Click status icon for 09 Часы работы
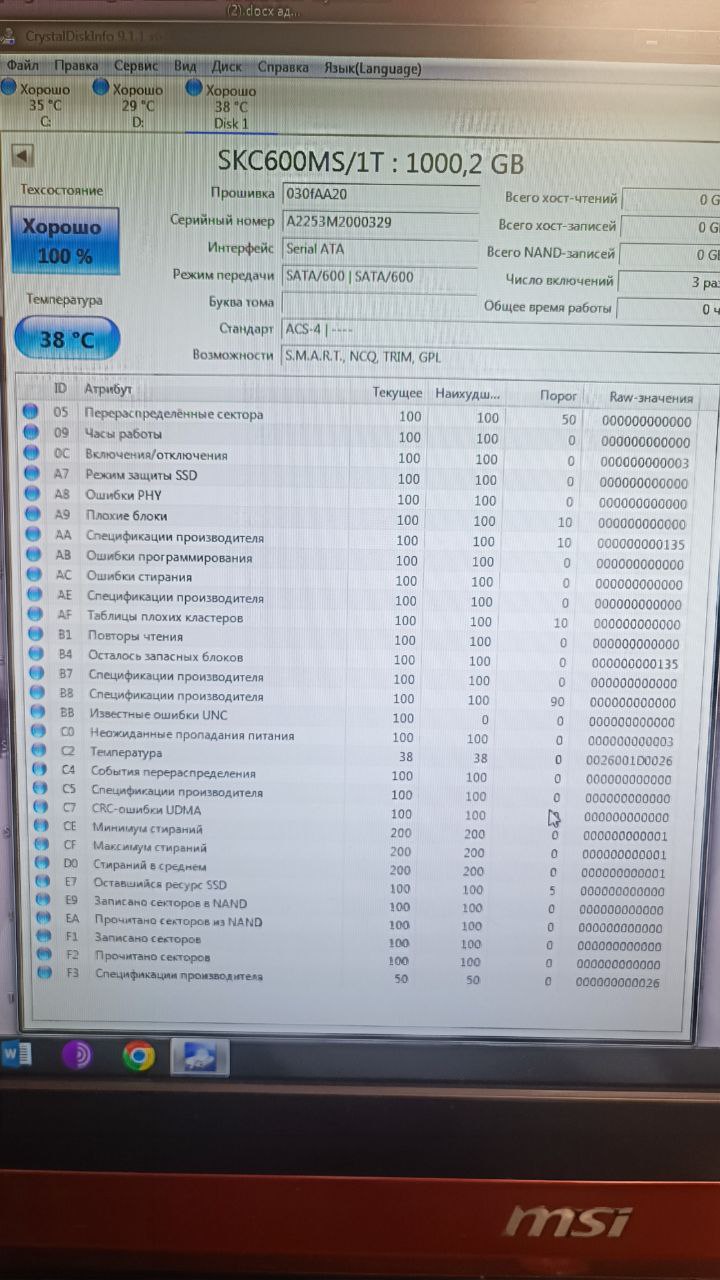Viewport: 720px width, 1280px height. (x=30, y=432)
